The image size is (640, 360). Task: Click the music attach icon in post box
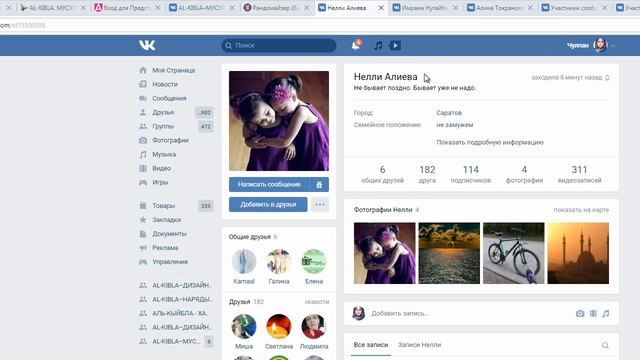pyautogui.click(x=606, y=313)
